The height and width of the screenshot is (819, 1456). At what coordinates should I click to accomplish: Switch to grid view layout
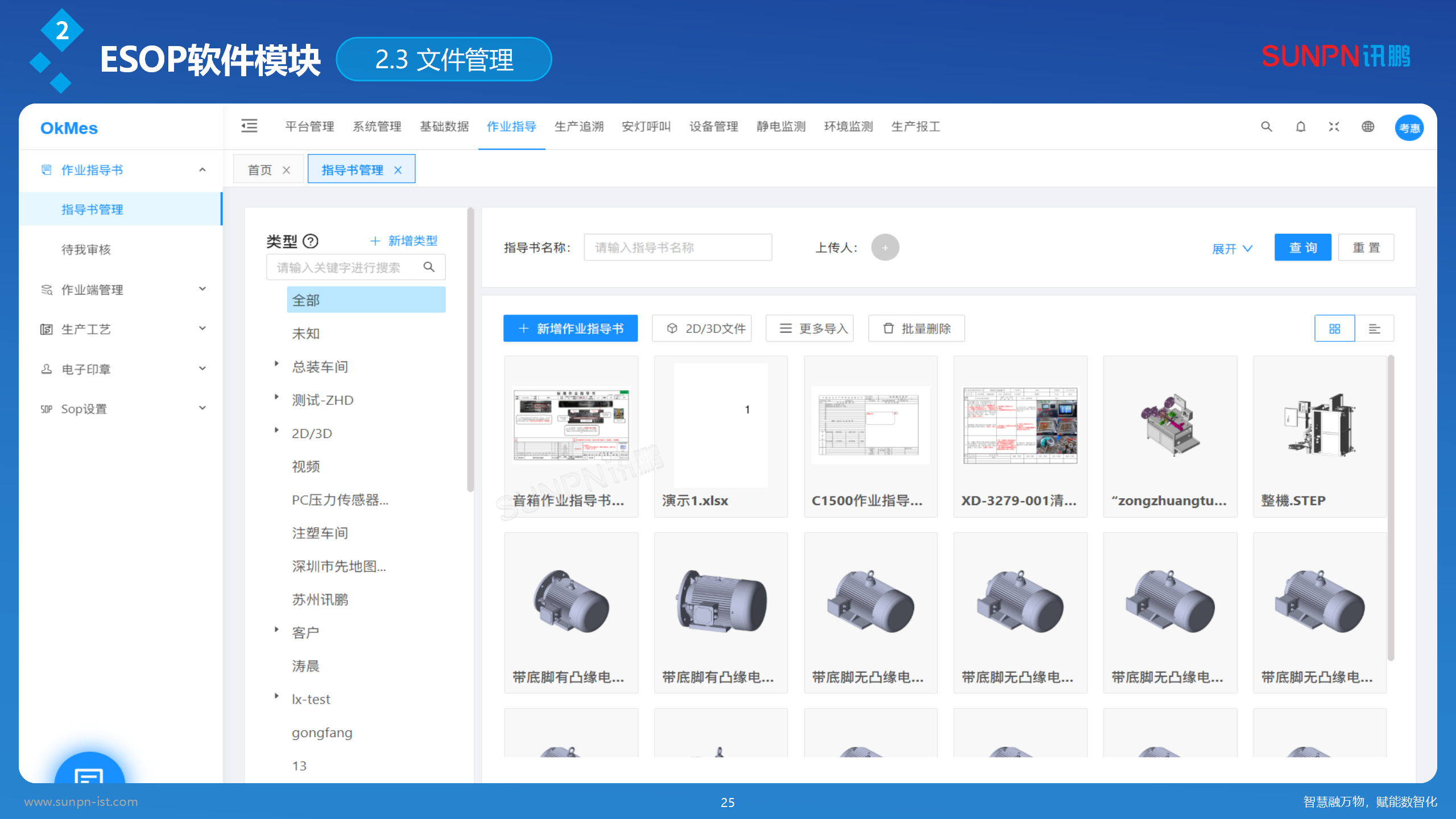pos(1334,328)
